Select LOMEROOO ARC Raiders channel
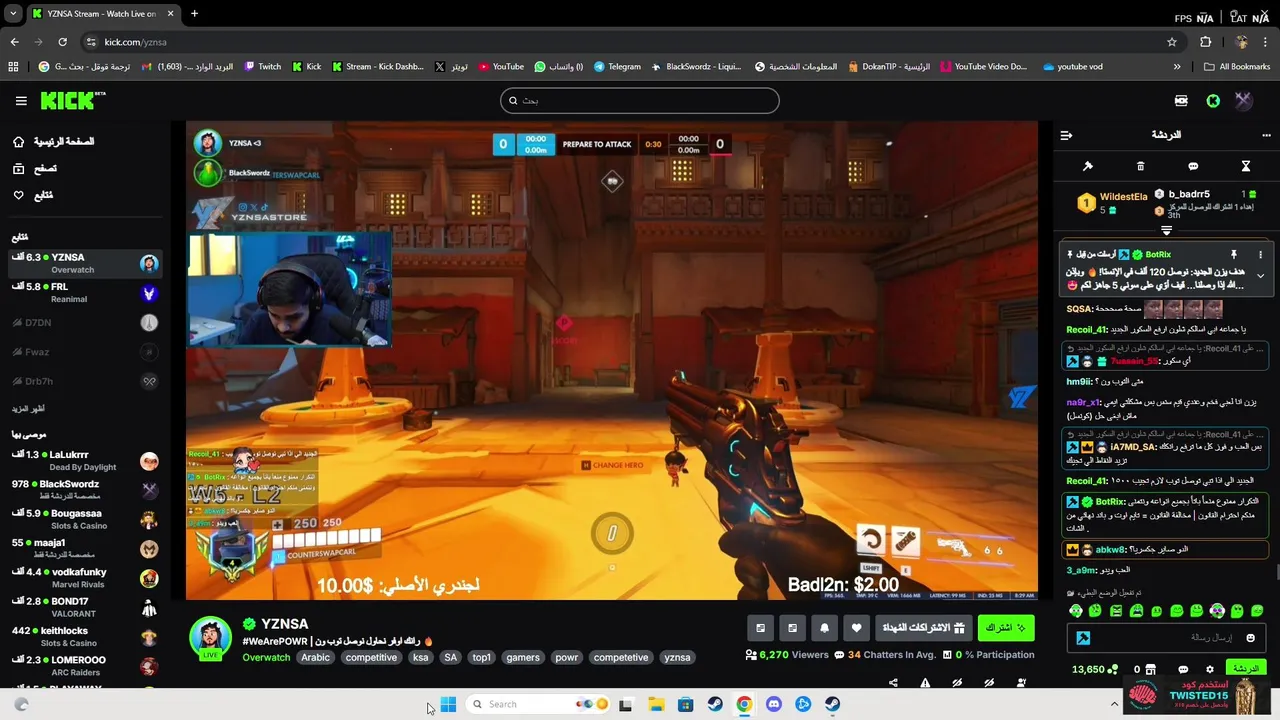Image resolution: width=1280 pixels, height=720 pixels. 85,666
